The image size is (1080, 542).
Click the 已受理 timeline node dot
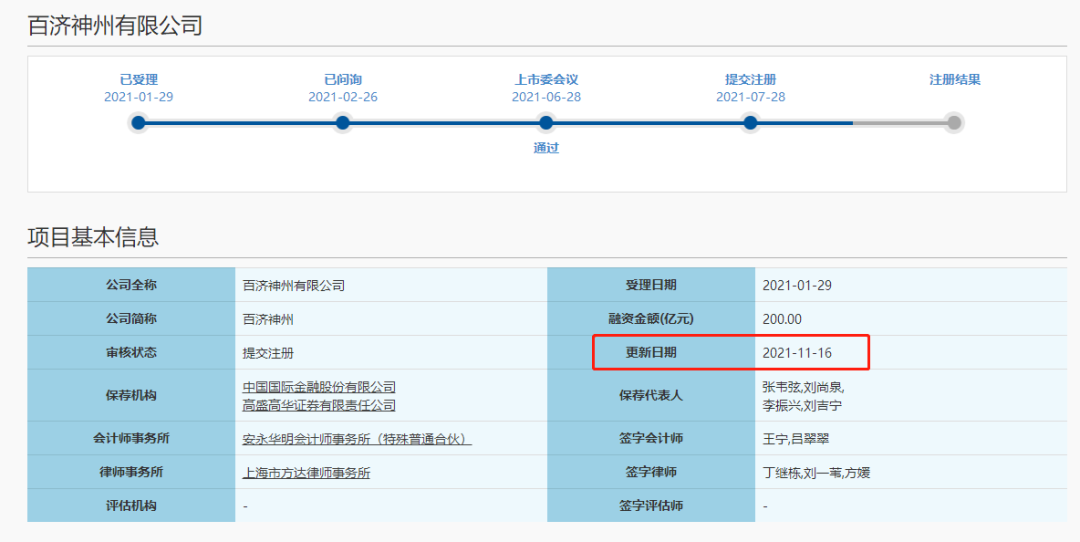pyautogui.click(x=138, y=123)
